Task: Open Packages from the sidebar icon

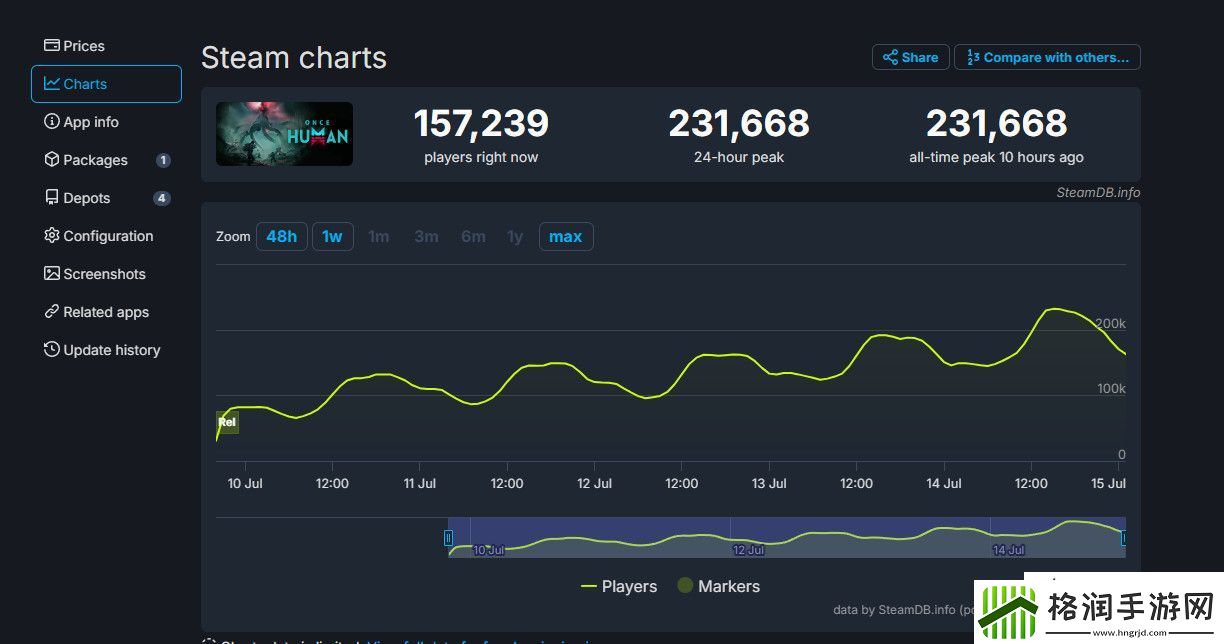Action: coord(52,160)
